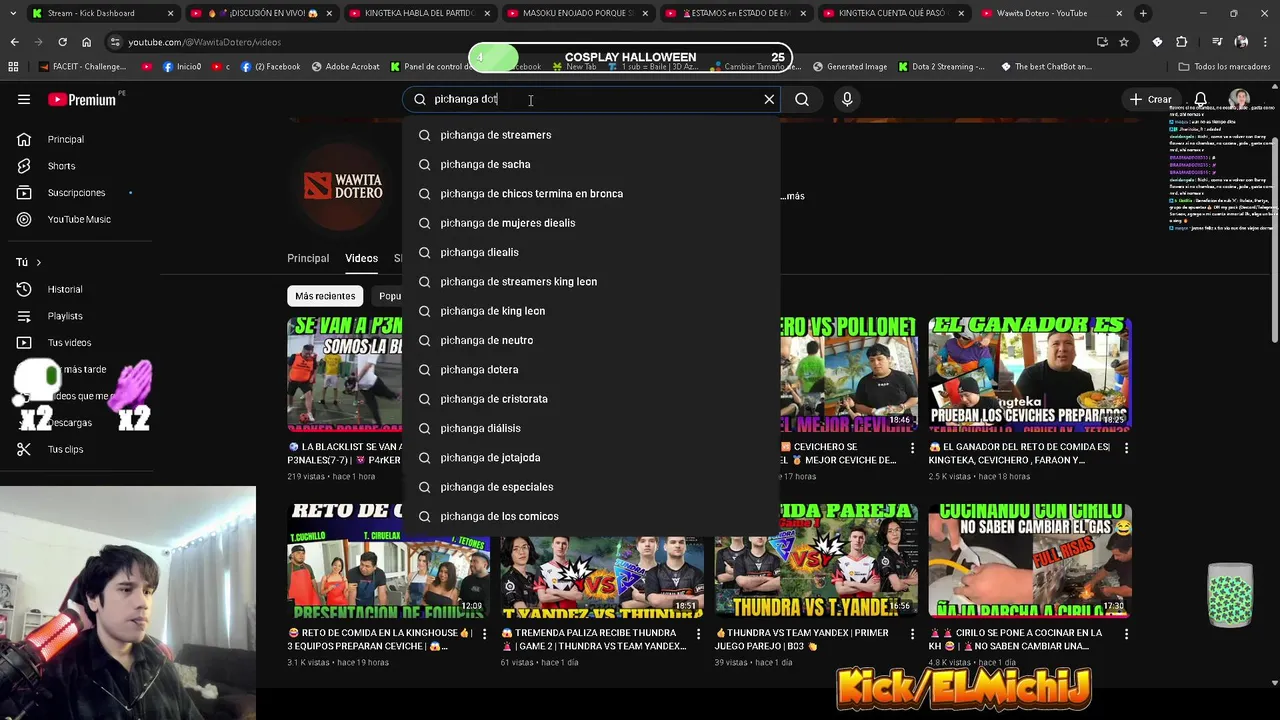Image resolution: width=1280 pixels, height=720 pixels.
Task: Click the address bar URL youtube.com/@WawitaDotero
Action: (204, 42)
